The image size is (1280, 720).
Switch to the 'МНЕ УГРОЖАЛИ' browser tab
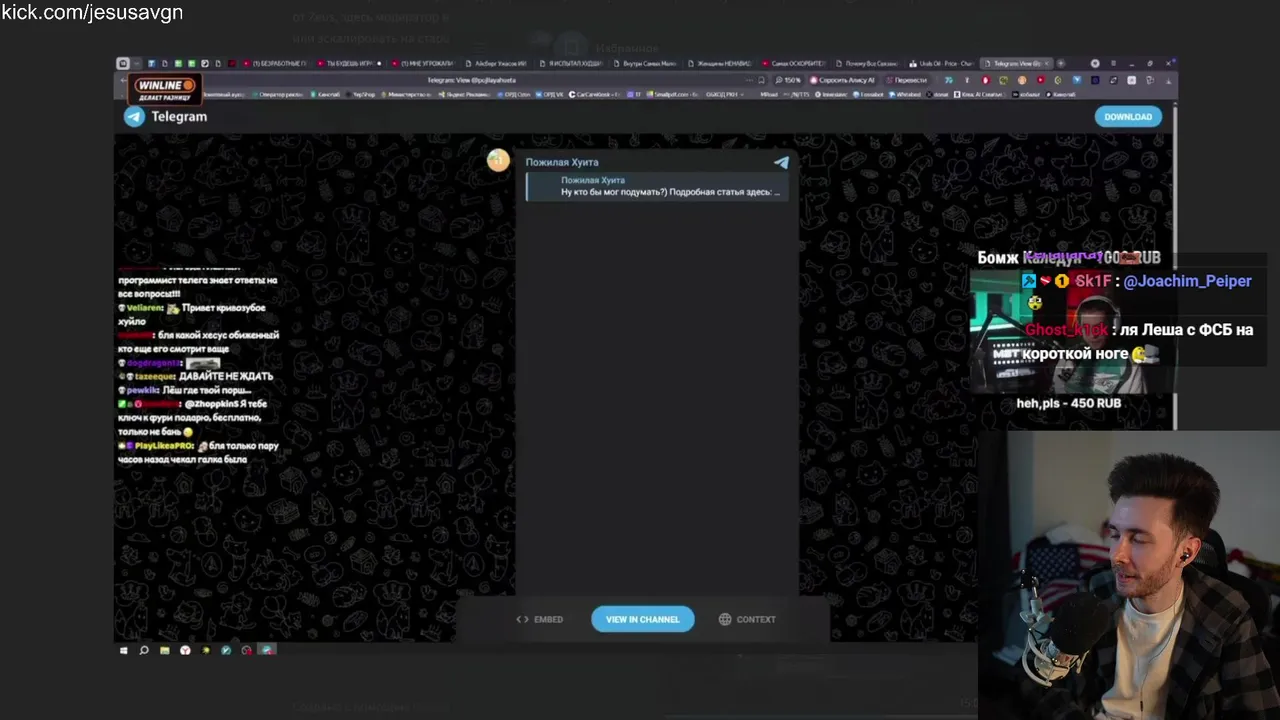tap(423, 63)
